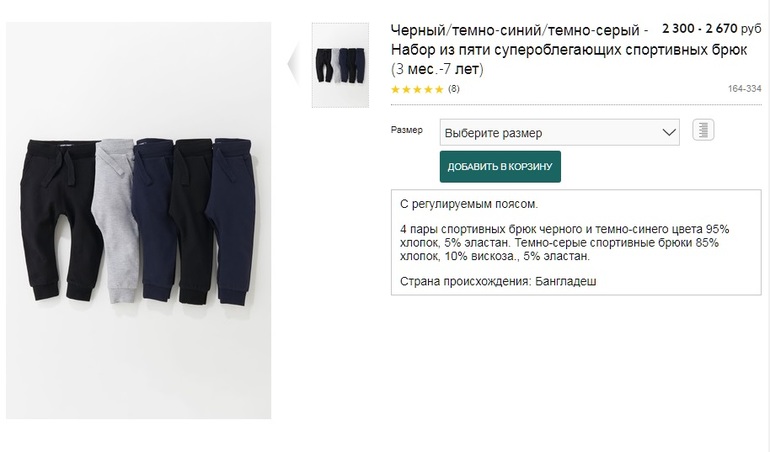Click the grey sweatpants in main photo
The height and width of the screenshot is (452, 770).
click(x=112, y=218)
